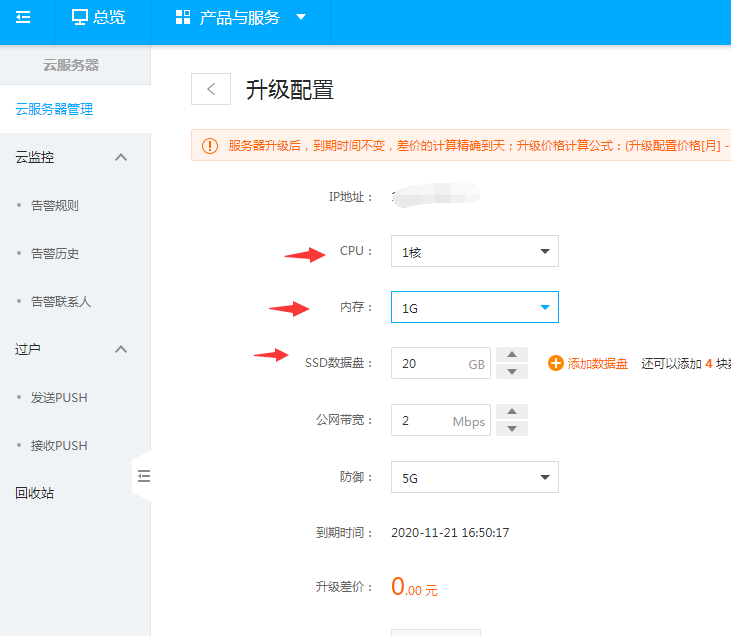Screen dimensions: 731x636
Task: Open 告警历史 in the sidebar
Action: (x=55, y=254)
